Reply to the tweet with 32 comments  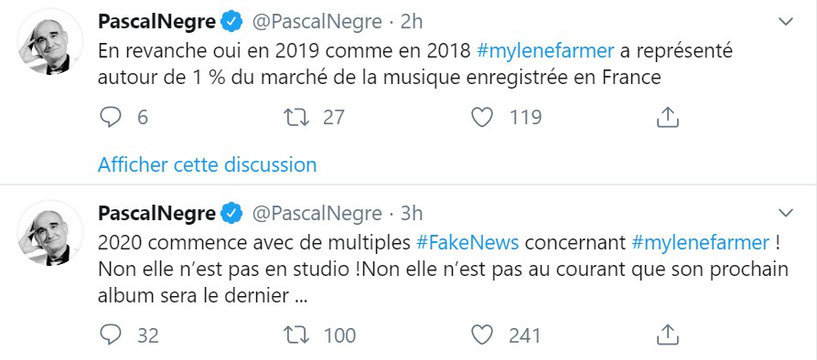click(x=110, y=335)
